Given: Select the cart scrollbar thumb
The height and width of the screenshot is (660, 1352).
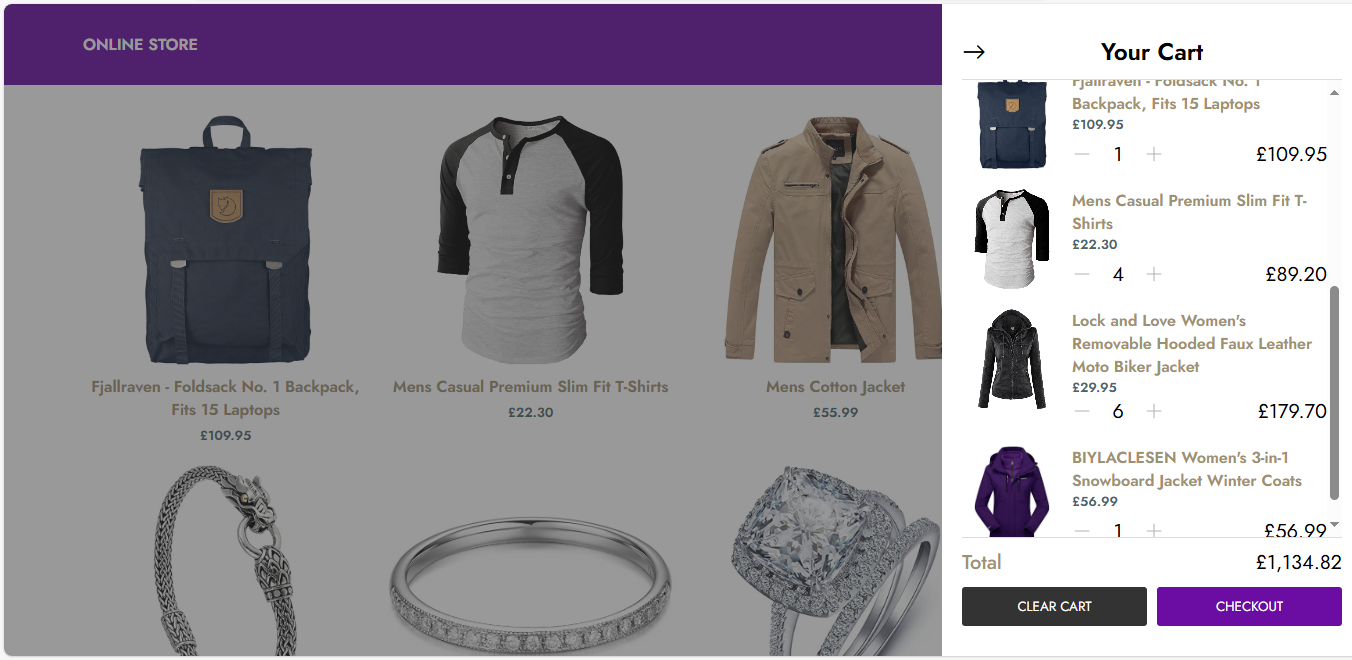Looking at the screenshot, I should click(1334, 393).
